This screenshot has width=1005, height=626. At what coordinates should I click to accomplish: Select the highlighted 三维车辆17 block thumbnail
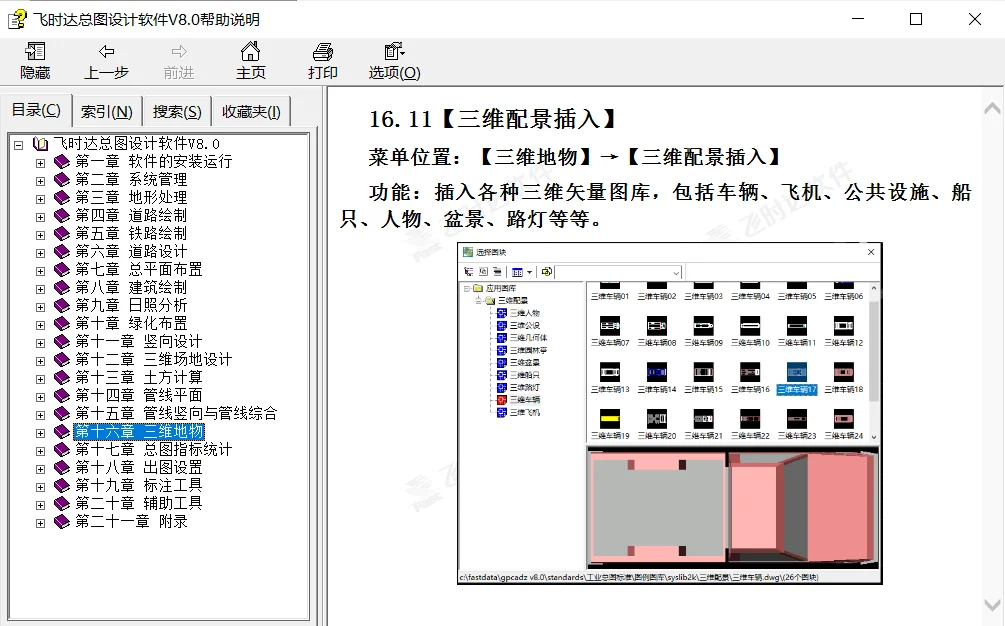tap(797, 372)
